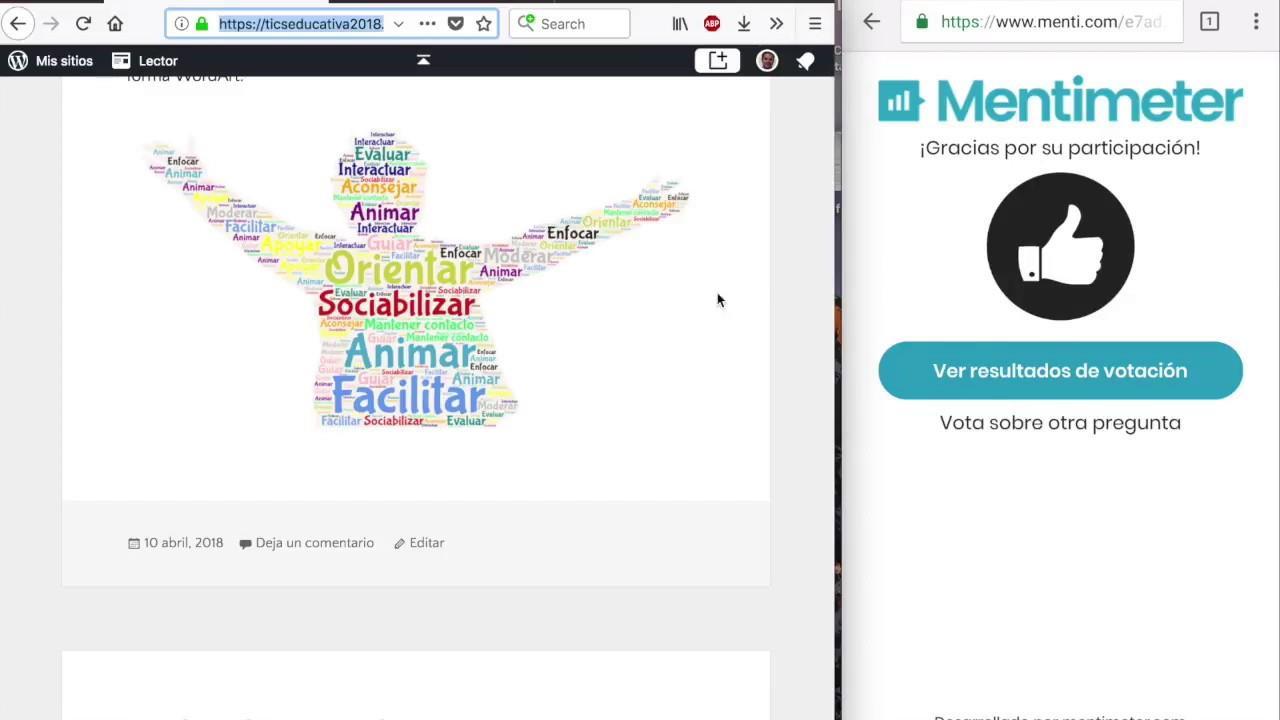Image resolution: width=1280 pixels, height=720 pixels.
Task: Save page to Pocket icon
Action: tap(456, 24)
